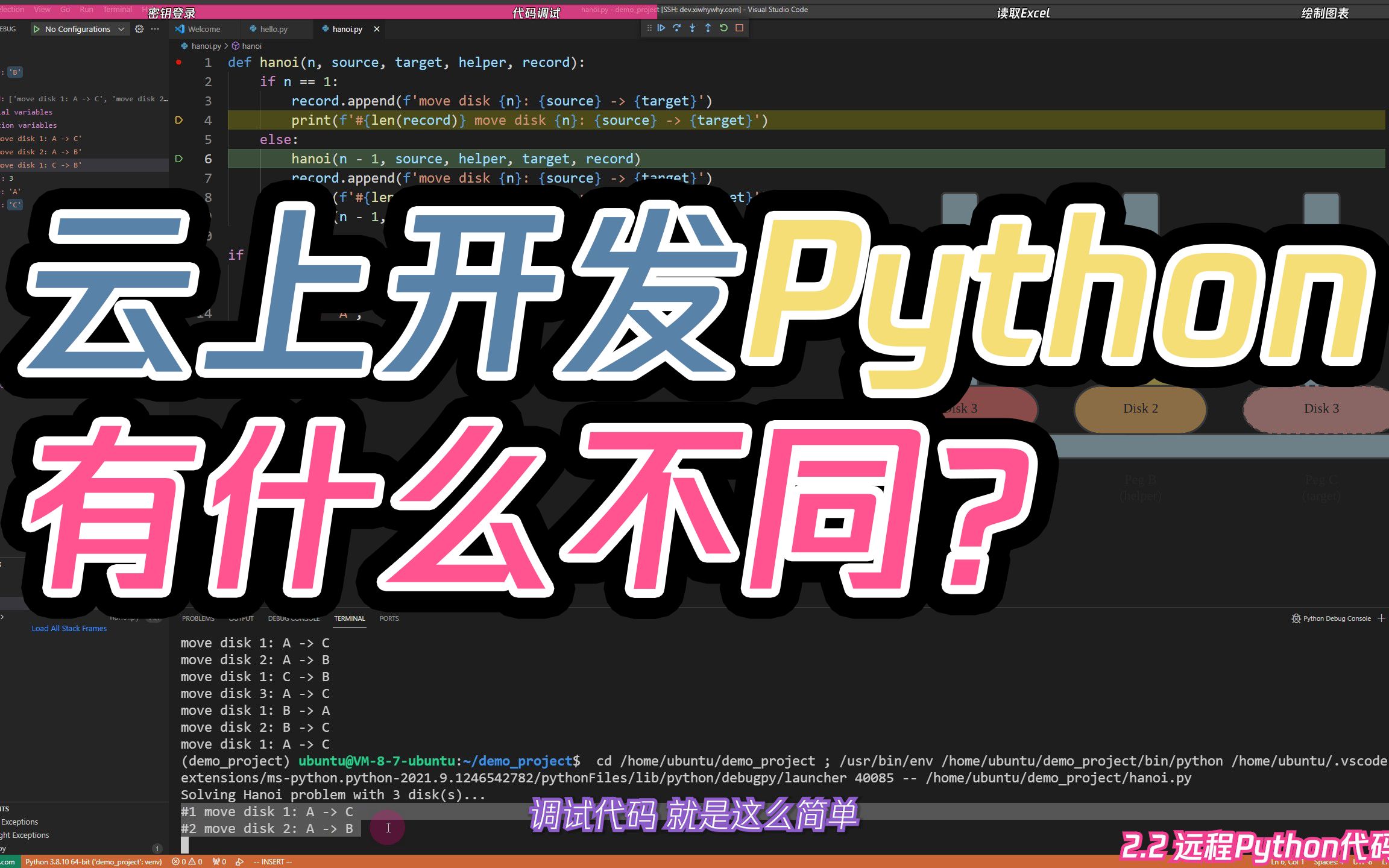Add a new terminal with plus icon
The image size is (1389, 868).
(x=1382, y=618)
